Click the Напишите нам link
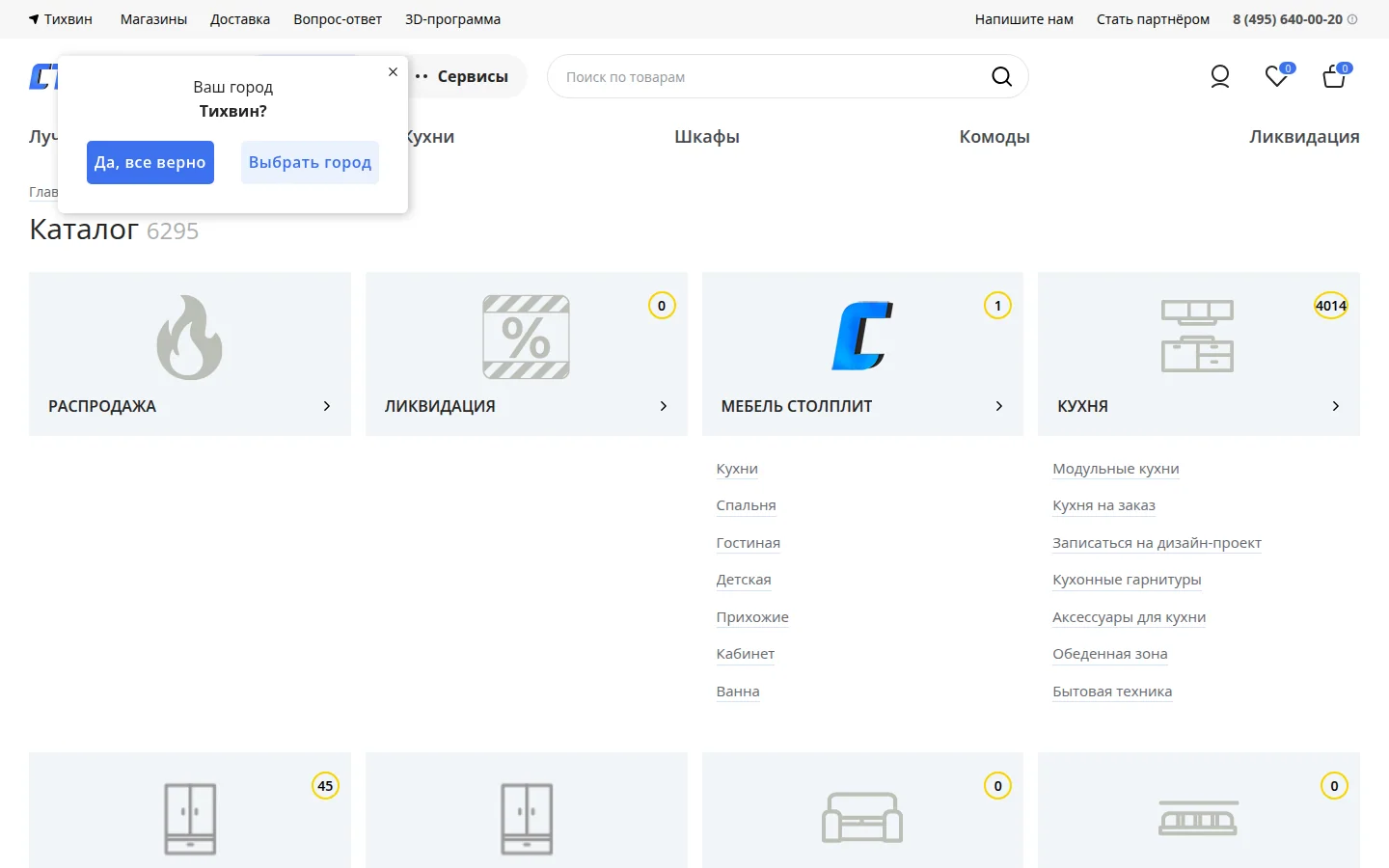Screen dimensions: 1389x868 click(1024, 19)
